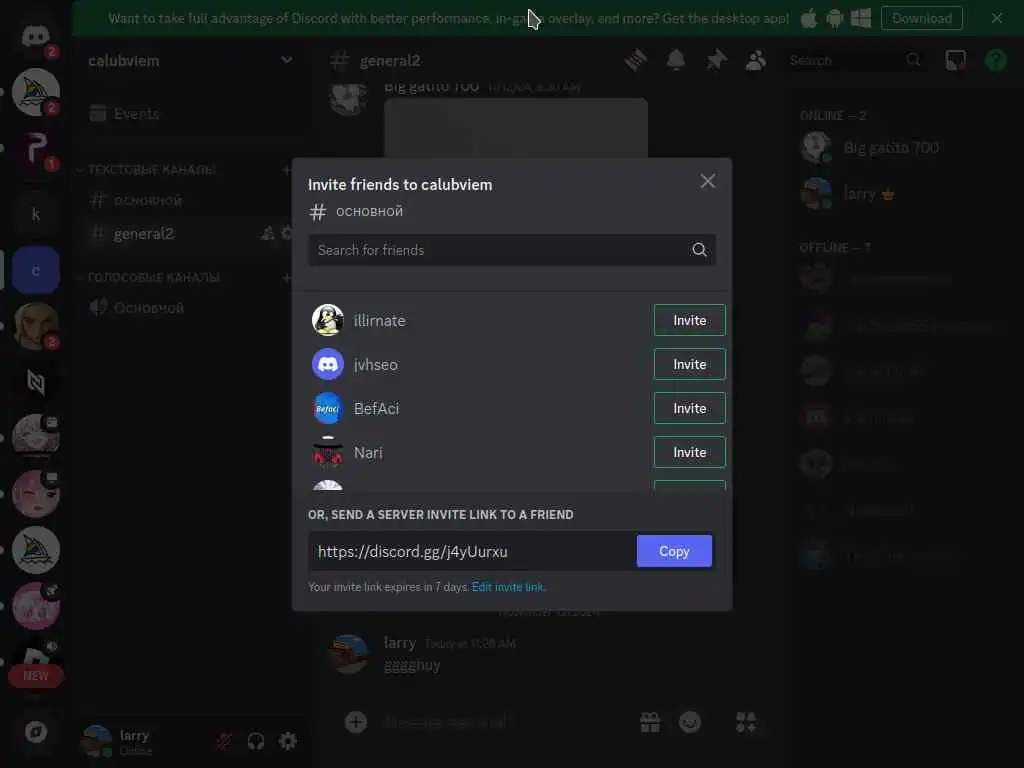Image resolution: width=1024 pixels, height=768 pixels.
Task: Open User Settings gear icon
Action: (x=288, y=741)
